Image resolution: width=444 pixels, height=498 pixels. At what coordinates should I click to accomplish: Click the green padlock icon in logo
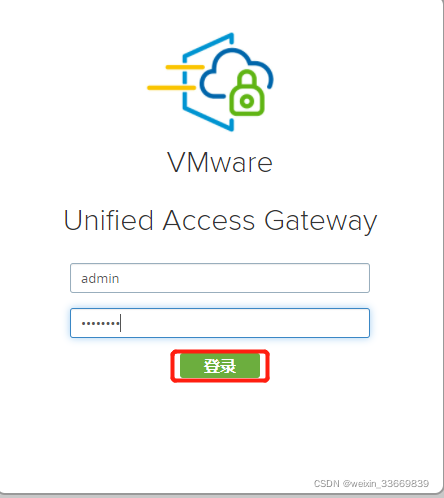[x=247, y=92]
